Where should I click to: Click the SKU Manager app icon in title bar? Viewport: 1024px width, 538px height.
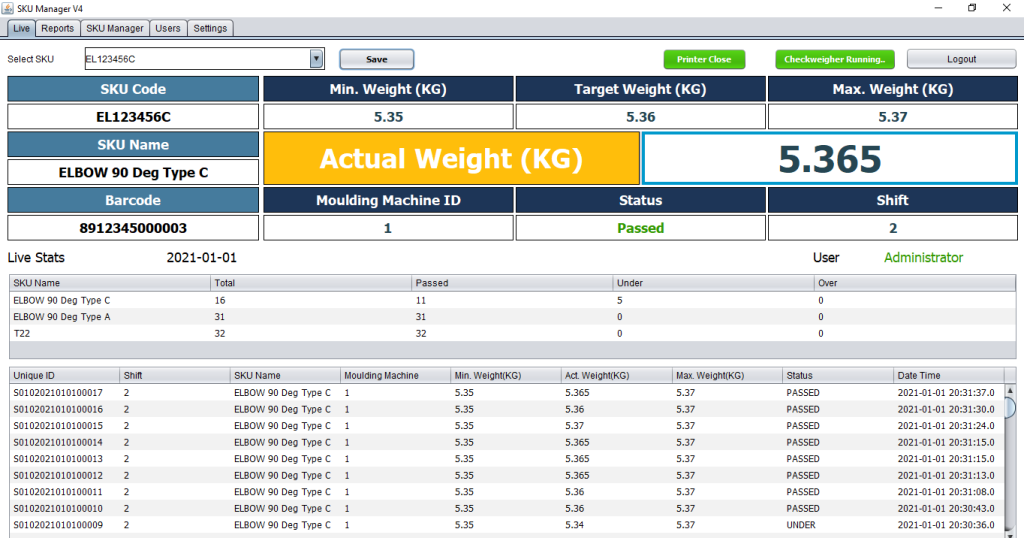pyautogui.click(x=8, y=8)
